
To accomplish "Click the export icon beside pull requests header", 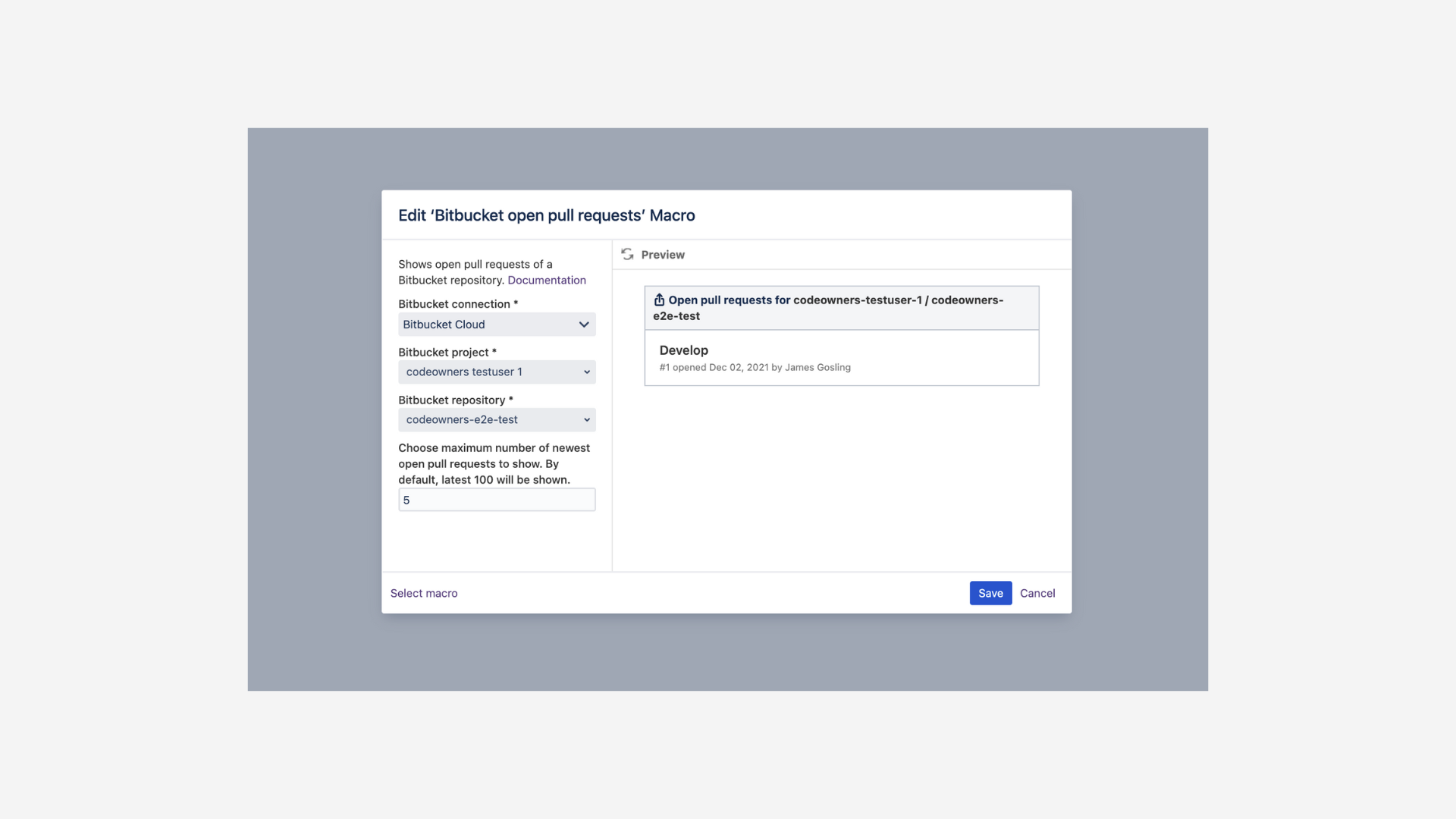I will (659, 300).
